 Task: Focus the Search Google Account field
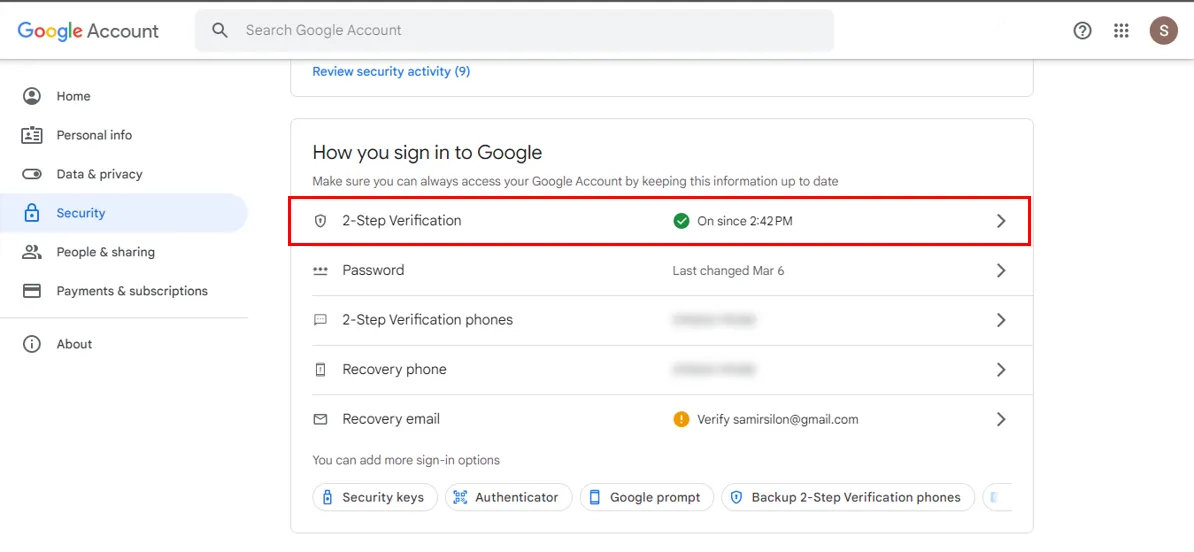[x=530, y=31]
